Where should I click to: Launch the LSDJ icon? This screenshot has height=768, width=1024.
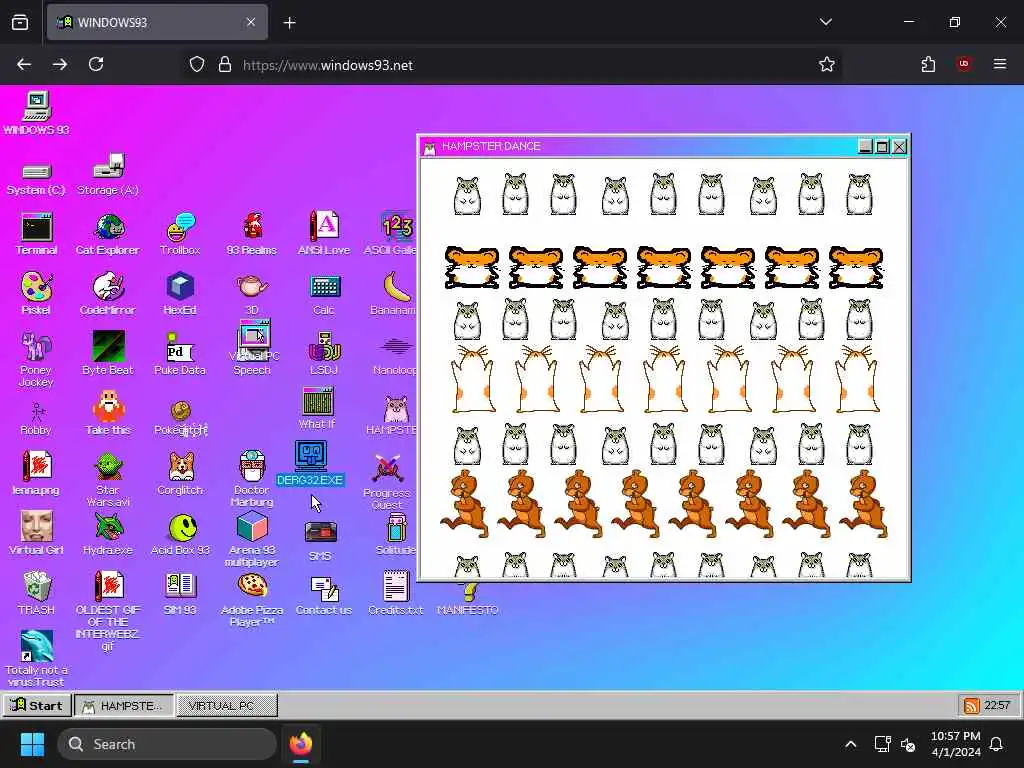(x=324, y=353)
